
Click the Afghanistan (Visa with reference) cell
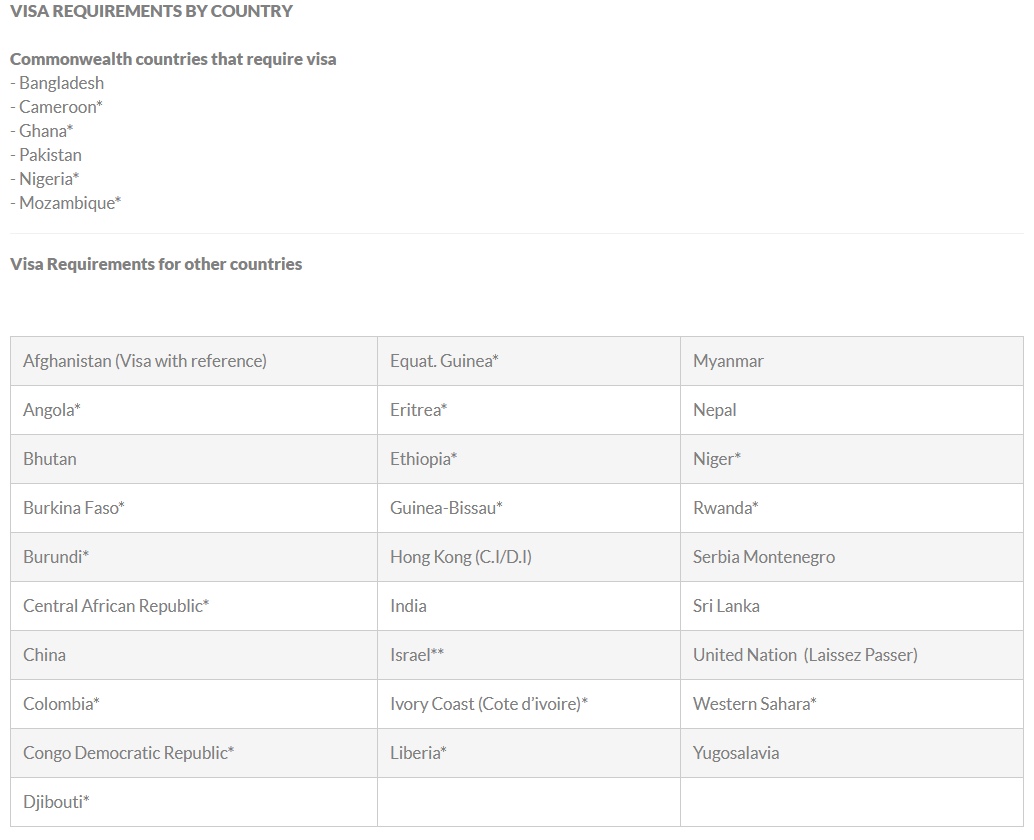(145, 361)
